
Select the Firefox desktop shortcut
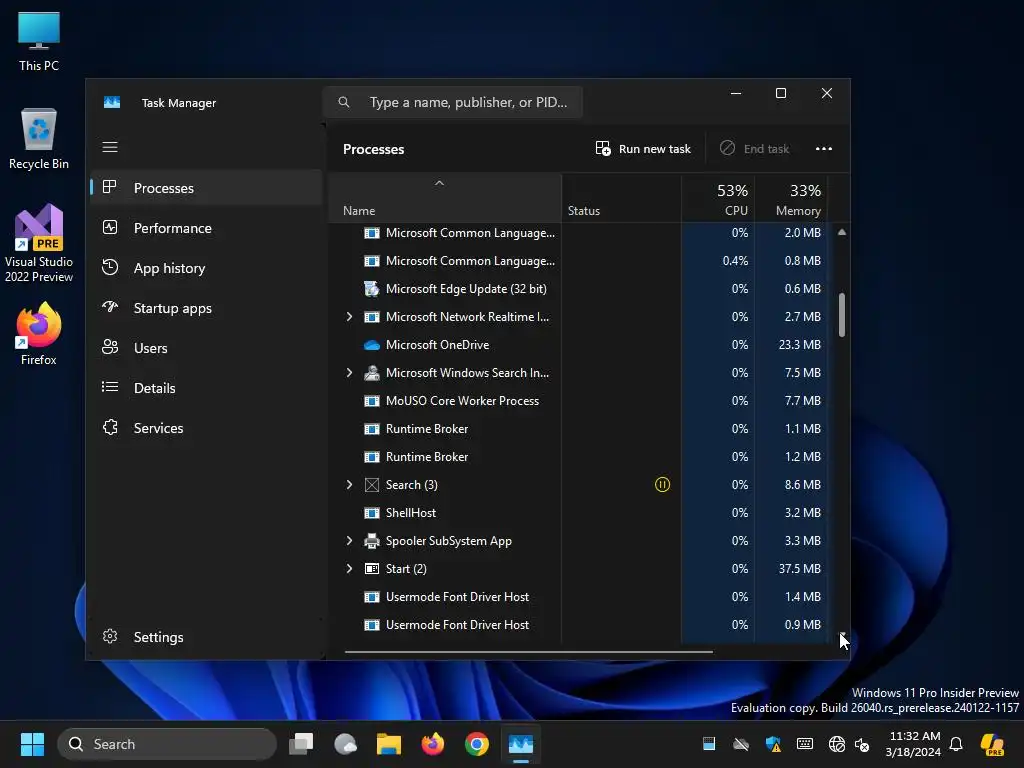tap(39, 334)
